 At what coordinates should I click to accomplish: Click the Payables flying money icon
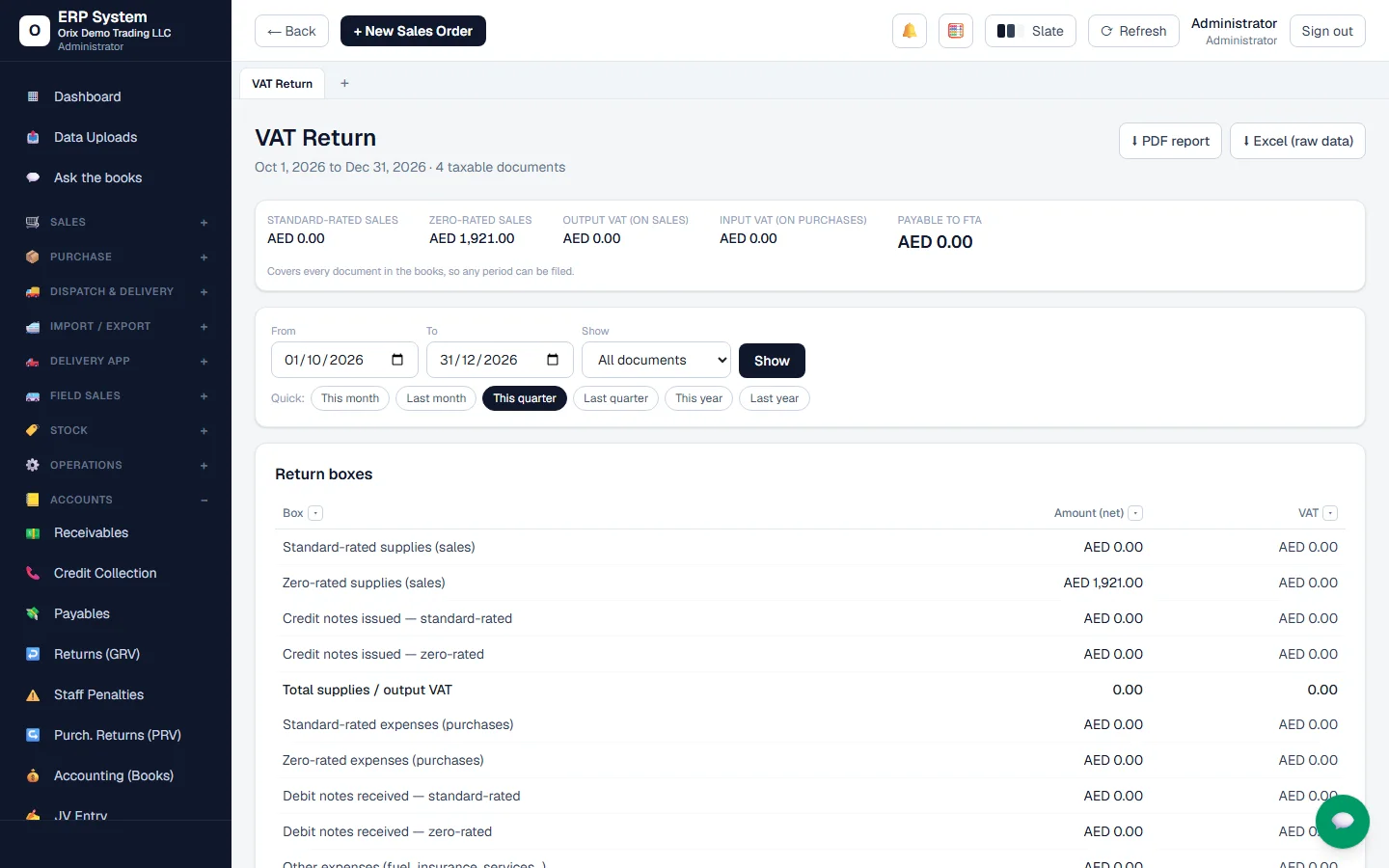click(33, 613)
